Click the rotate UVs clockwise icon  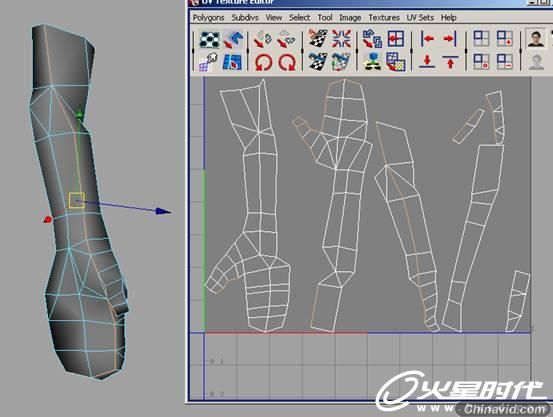point(286,62)
